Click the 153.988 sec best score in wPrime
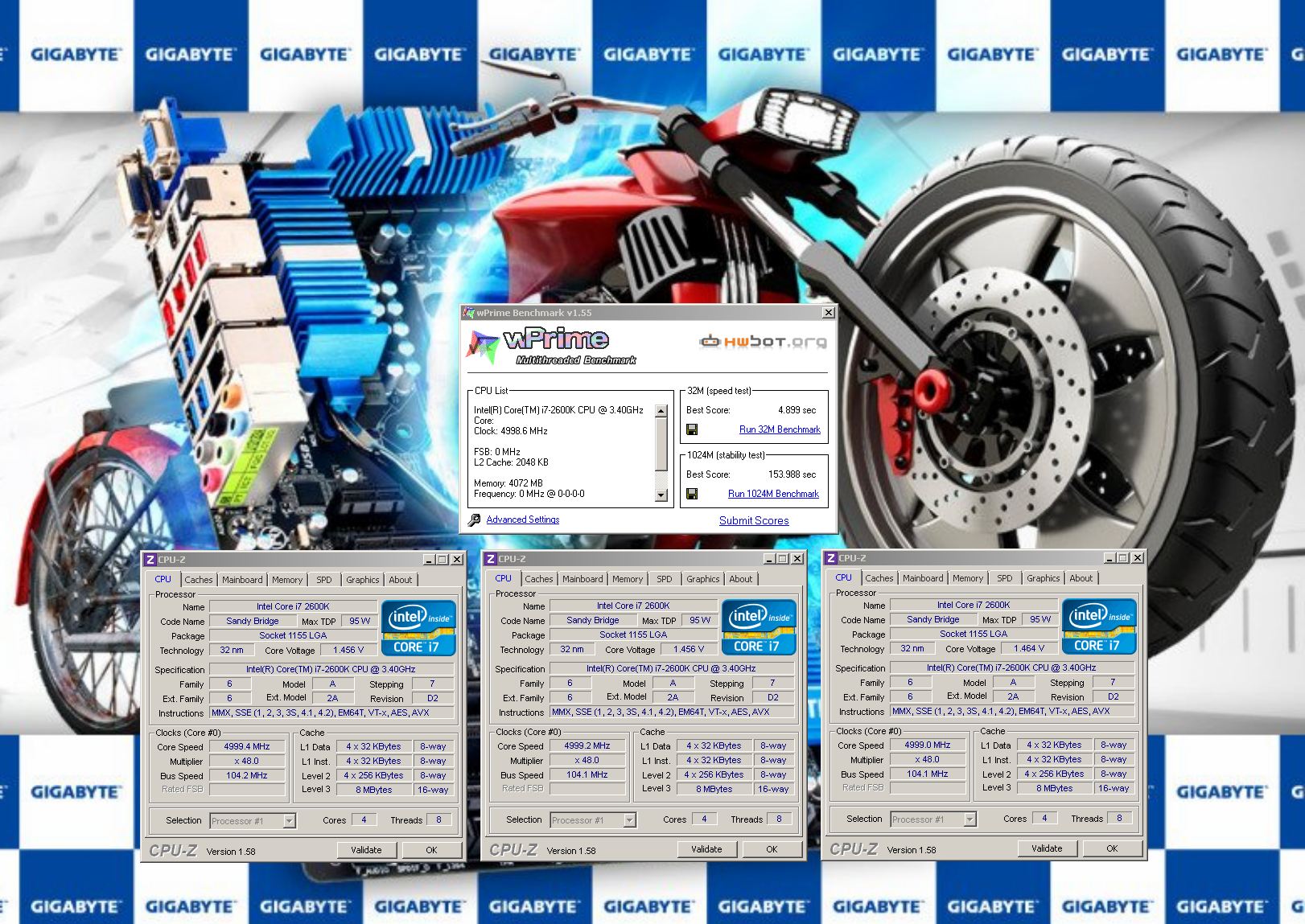 pos(792,474)
